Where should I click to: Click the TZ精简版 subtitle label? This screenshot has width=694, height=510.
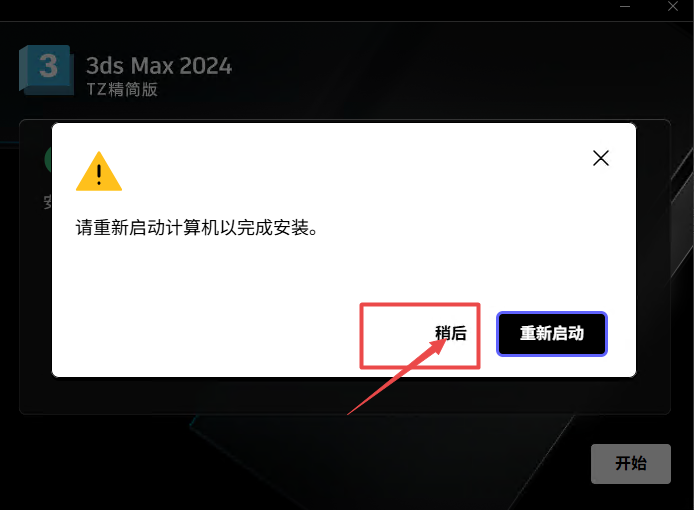pos(122,89)
